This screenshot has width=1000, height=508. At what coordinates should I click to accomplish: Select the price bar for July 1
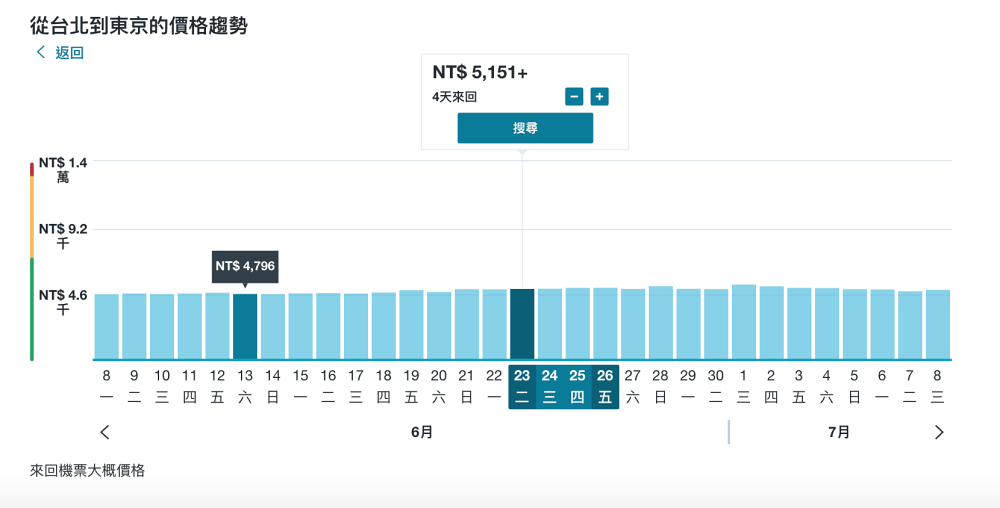click(x=744, y=323)
